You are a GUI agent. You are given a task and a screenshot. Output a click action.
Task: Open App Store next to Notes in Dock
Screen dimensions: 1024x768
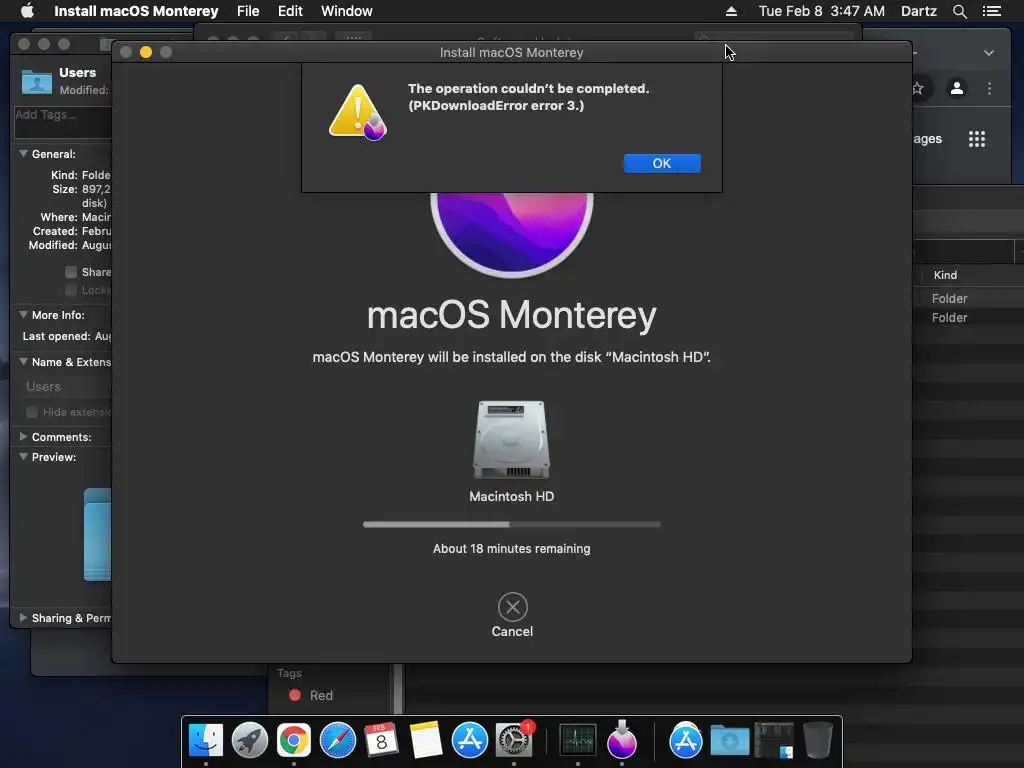pyautogui.click(x=470, y=740)
